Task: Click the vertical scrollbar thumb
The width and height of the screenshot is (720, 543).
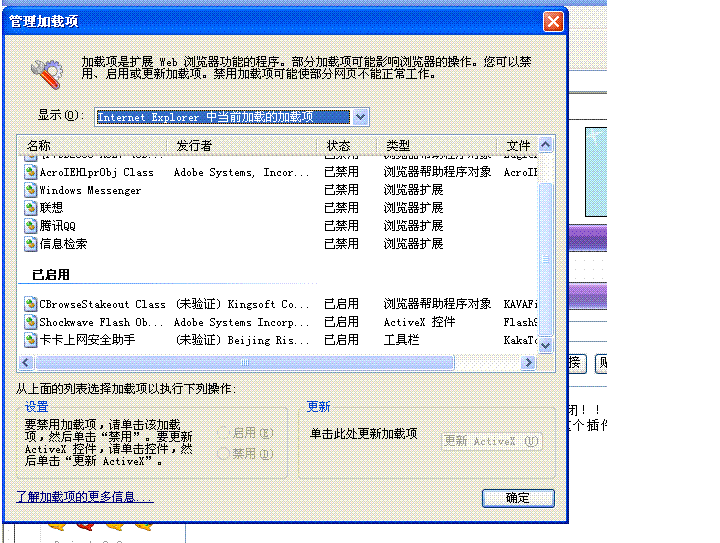Action: tap(545, 259)
